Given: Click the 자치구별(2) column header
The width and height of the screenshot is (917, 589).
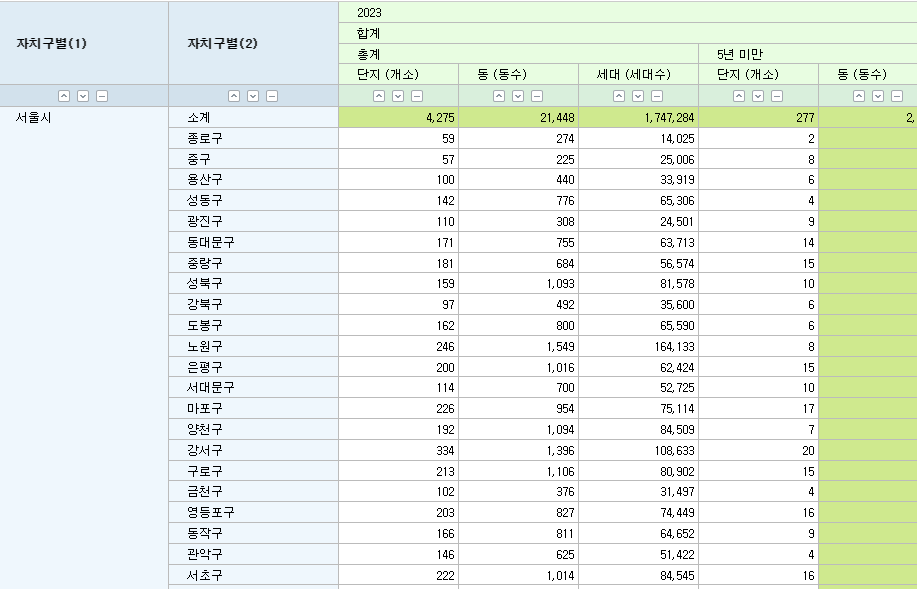Looking at the screenshot, I should [254, 43].
